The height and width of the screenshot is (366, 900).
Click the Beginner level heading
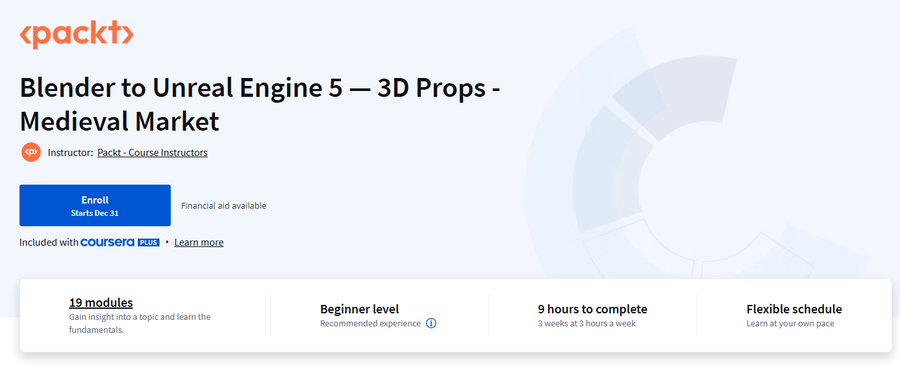pos(359,309)
